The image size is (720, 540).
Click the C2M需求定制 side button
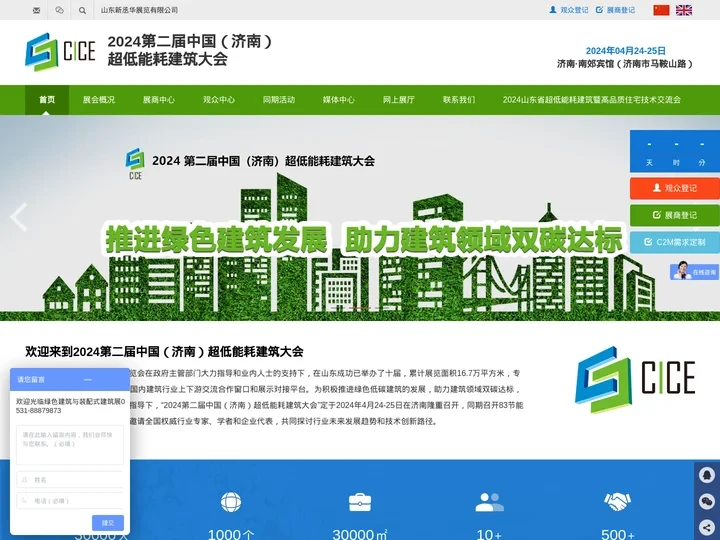pyautogui.click(x=675, y=242)
